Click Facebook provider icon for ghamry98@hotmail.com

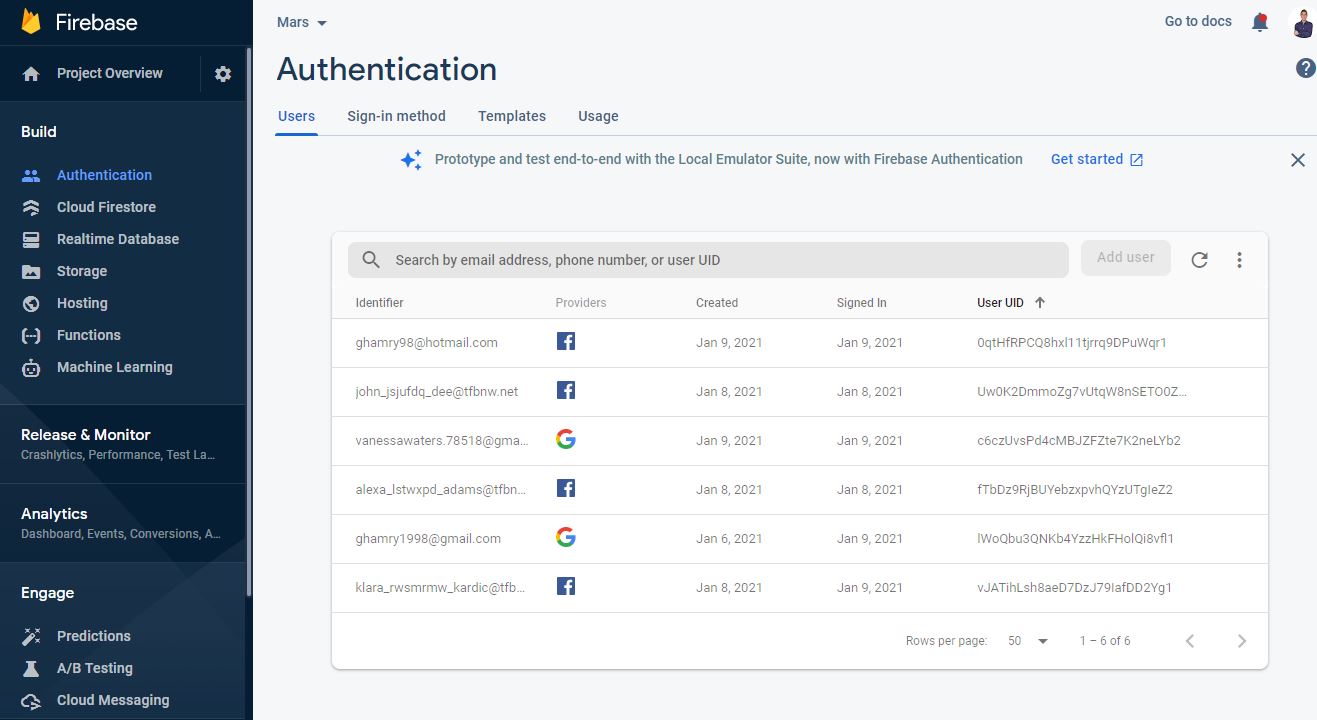click(566, 342)
